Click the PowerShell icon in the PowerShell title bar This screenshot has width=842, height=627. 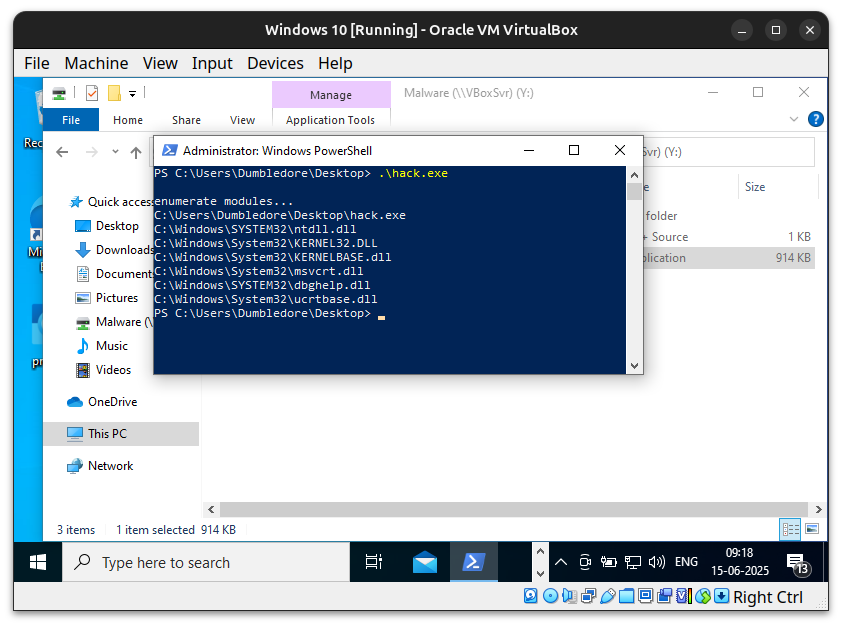point(170,150)
